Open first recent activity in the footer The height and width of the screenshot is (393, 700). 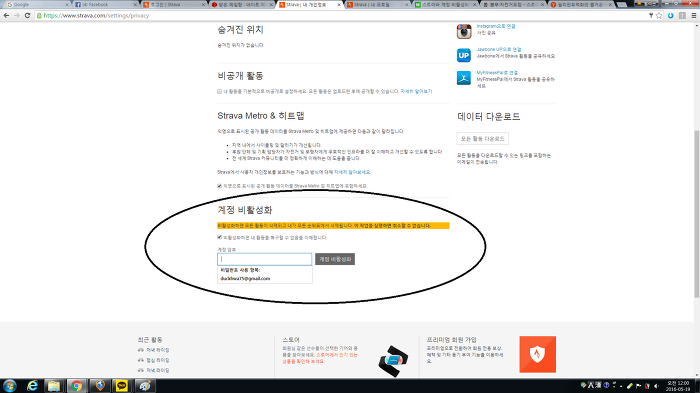point(158,350)
